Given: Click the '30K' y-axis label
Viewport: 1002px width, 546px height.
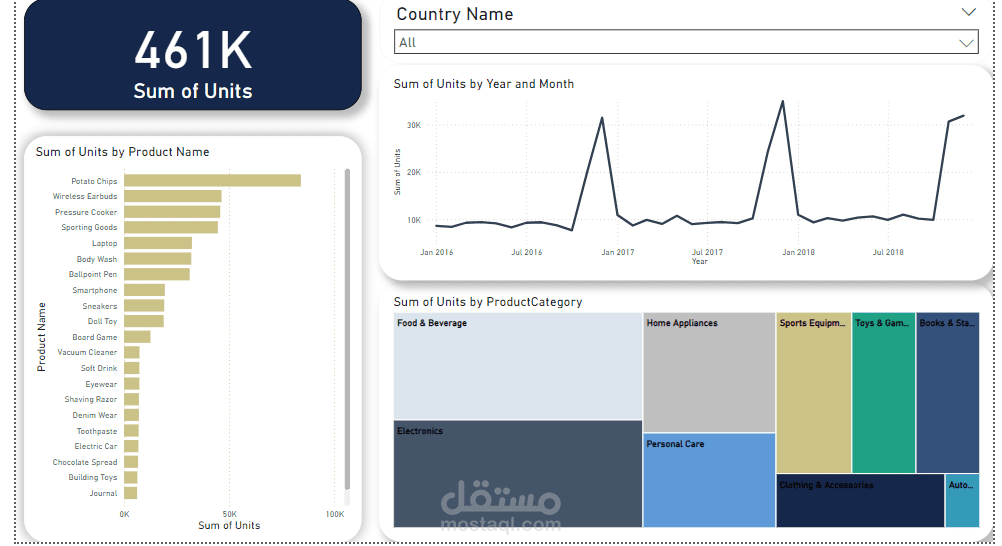Looking at the screenshot, I should click(414, 125).
